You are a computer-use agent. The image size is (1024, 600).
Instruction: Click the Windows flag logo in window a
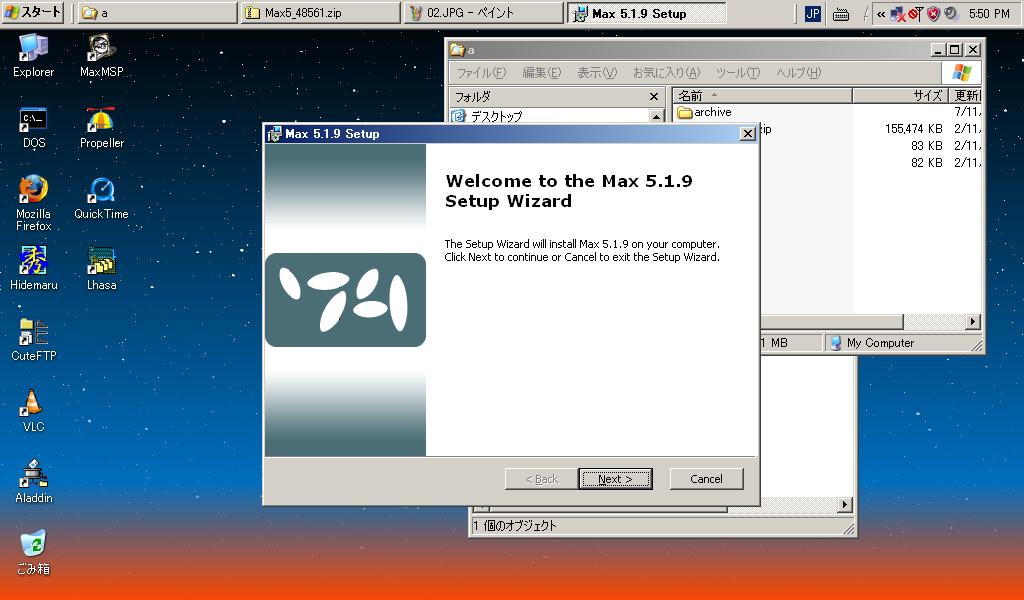point(961,72)
